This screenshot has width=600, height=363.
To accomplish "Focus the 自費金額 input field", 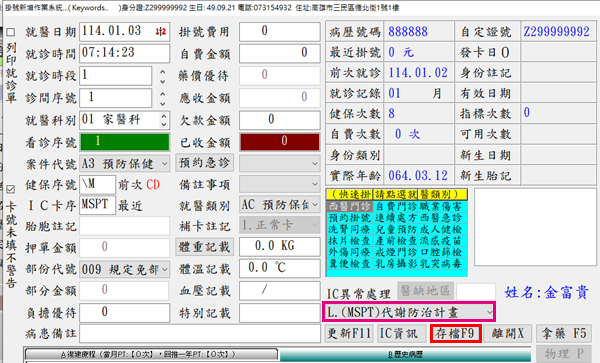I will click(x=280, y=53).
